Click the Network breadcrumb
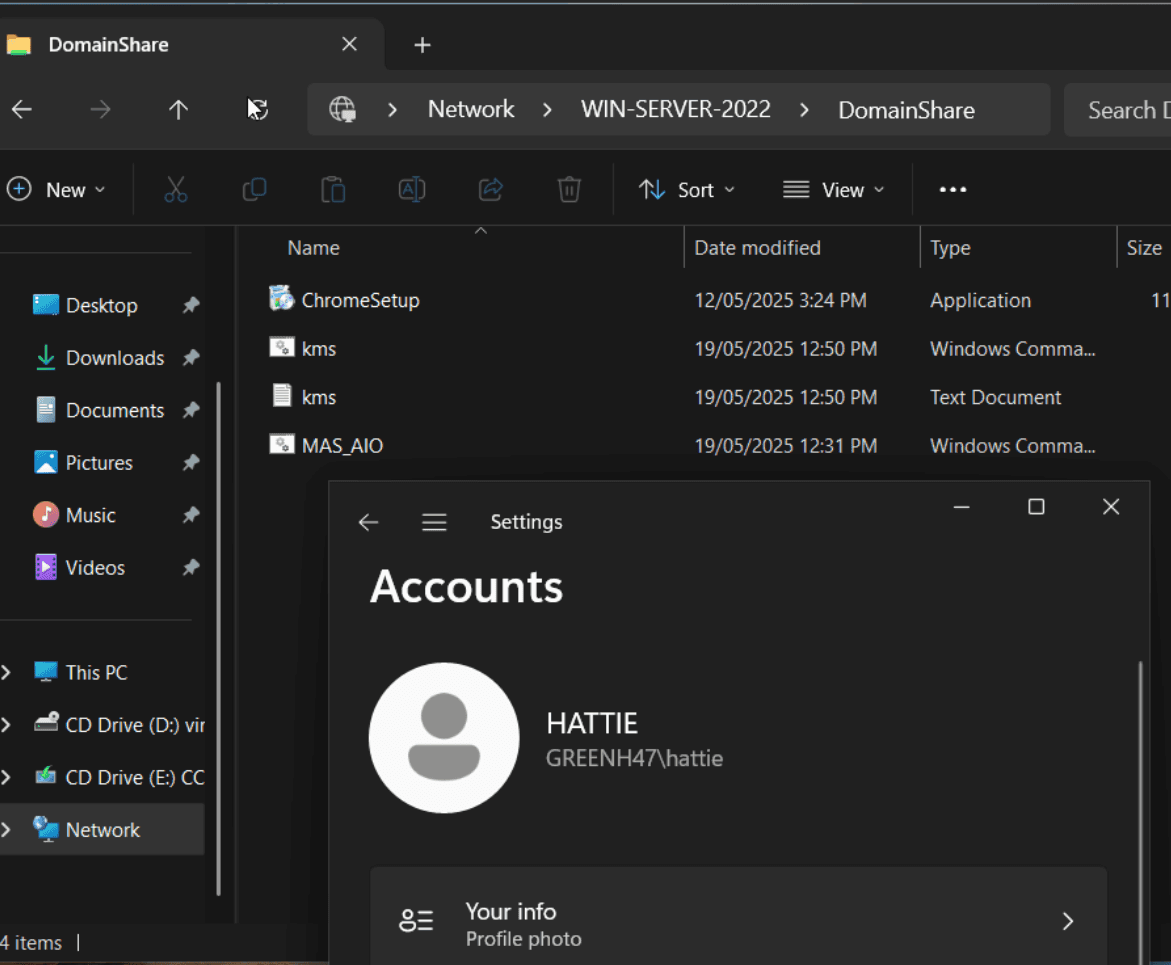The height and width of the screenshot is (965, 1171). click(x=470, y=110)
